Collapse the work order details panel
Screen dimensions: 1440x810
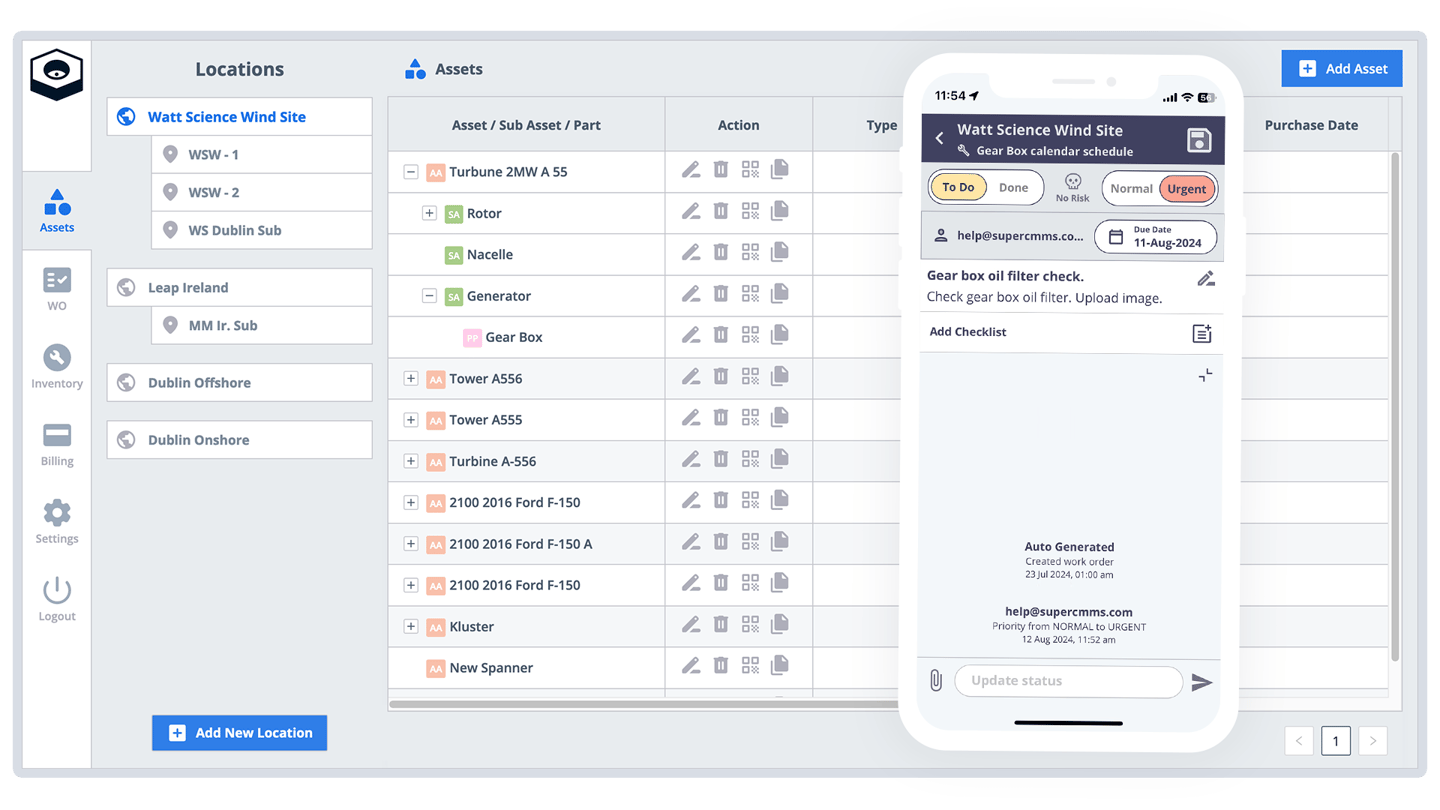click(1205, 375)
